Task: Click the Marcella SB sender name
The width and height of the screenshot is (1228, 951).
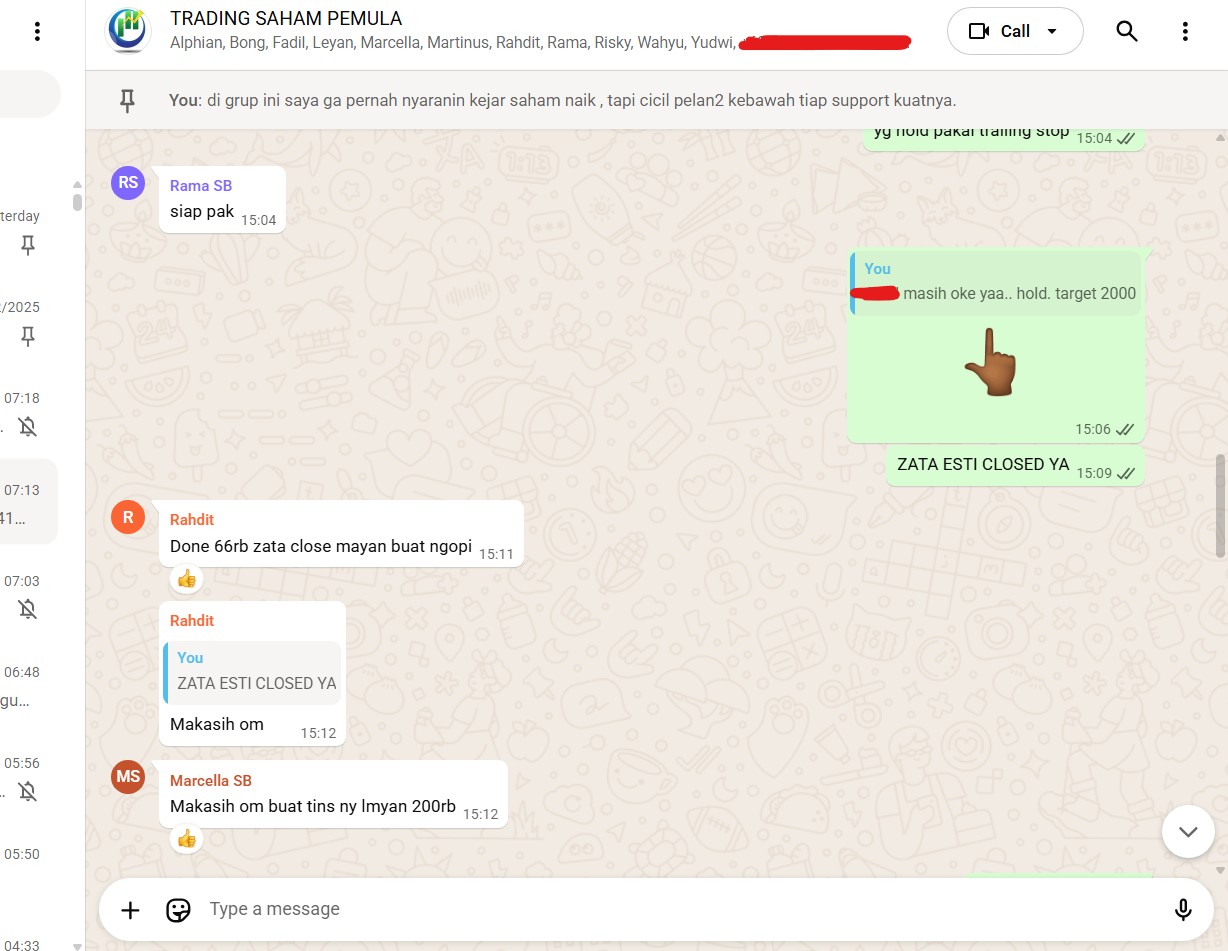Action: [x=211, y=780]
